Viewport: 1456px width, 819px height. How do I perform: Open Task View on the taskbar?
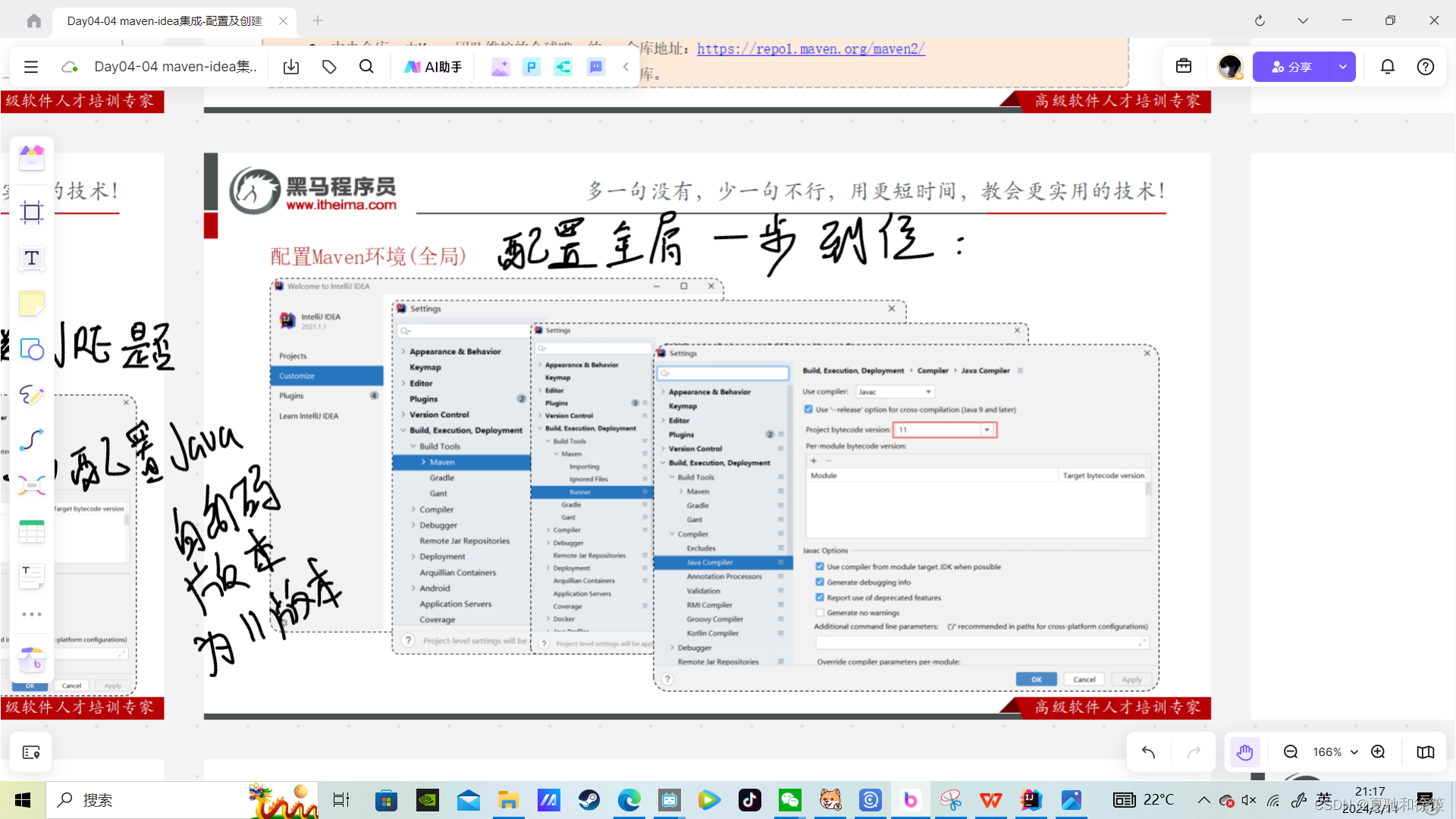341,800
